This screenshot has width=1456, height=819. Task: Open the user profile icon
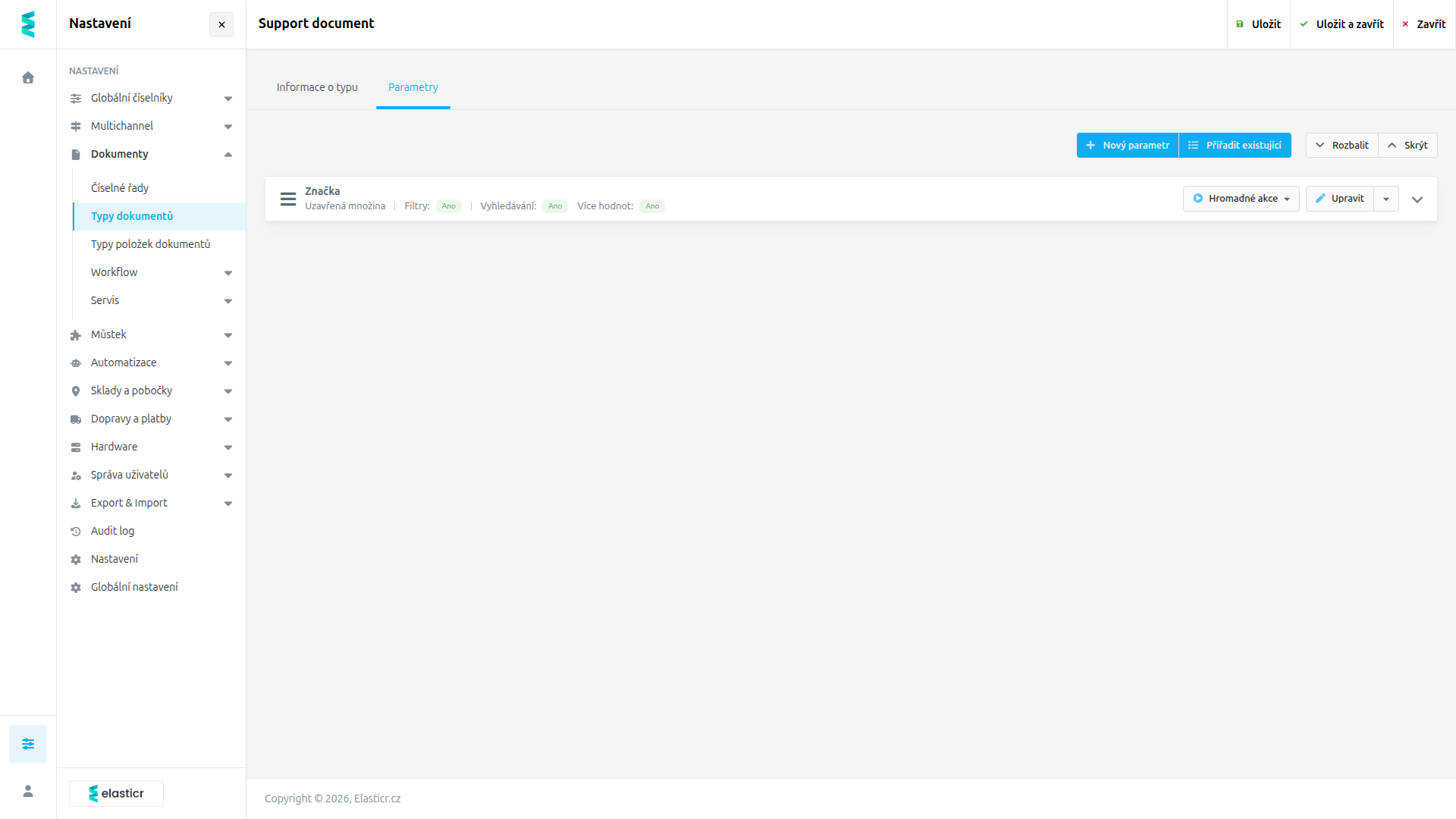28,791
